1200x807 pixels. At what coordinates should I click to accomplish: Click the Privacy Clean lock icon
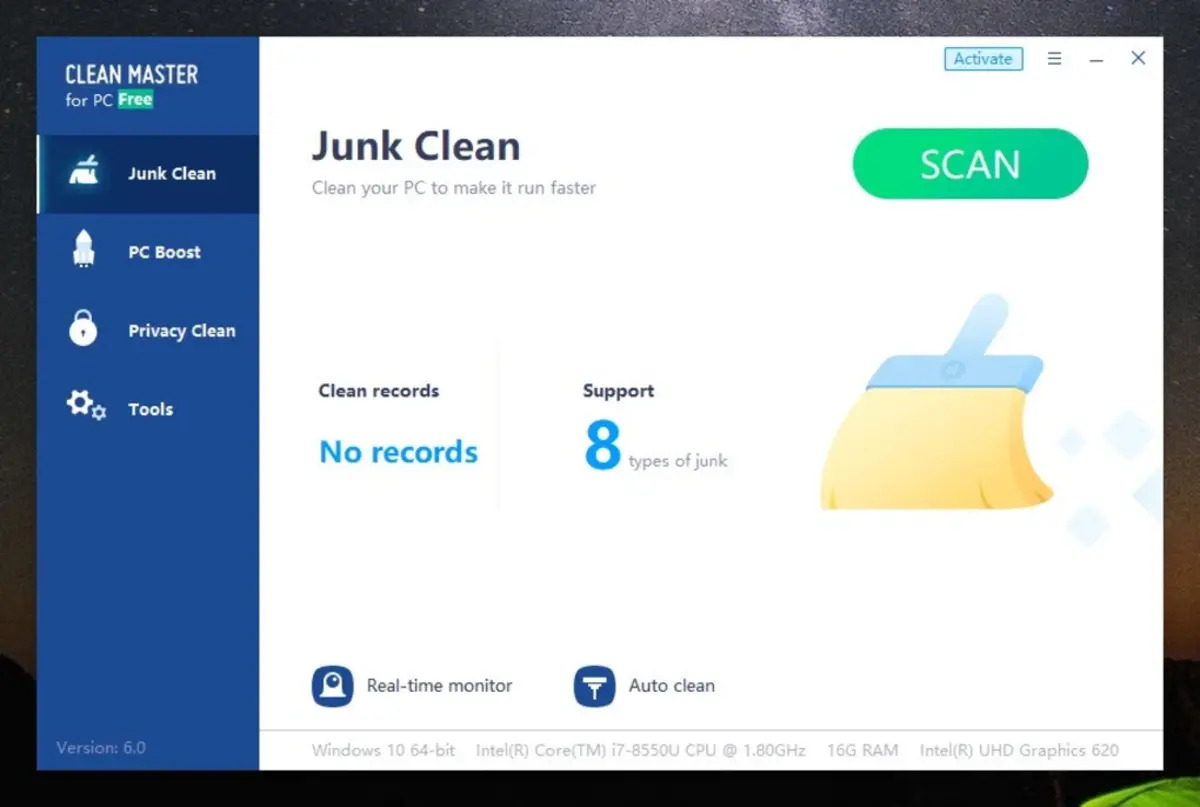click(84, 330)
